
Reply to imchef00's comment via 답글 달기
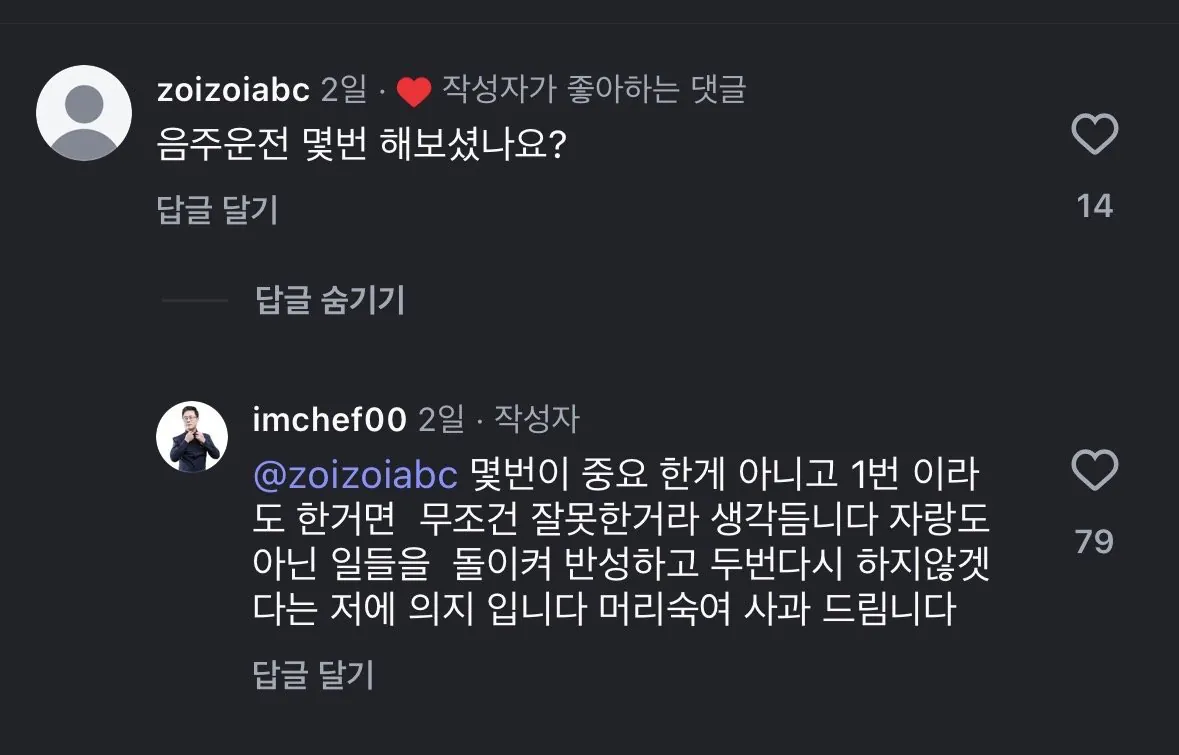click(313, 674)
